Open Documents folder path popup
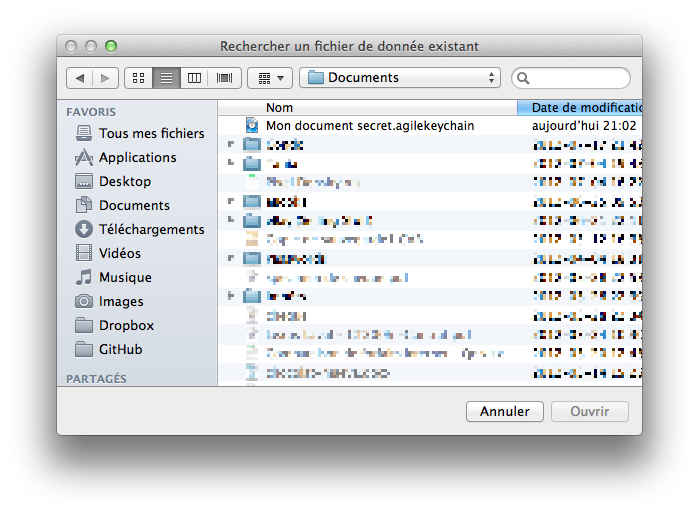 click(400, 78)
